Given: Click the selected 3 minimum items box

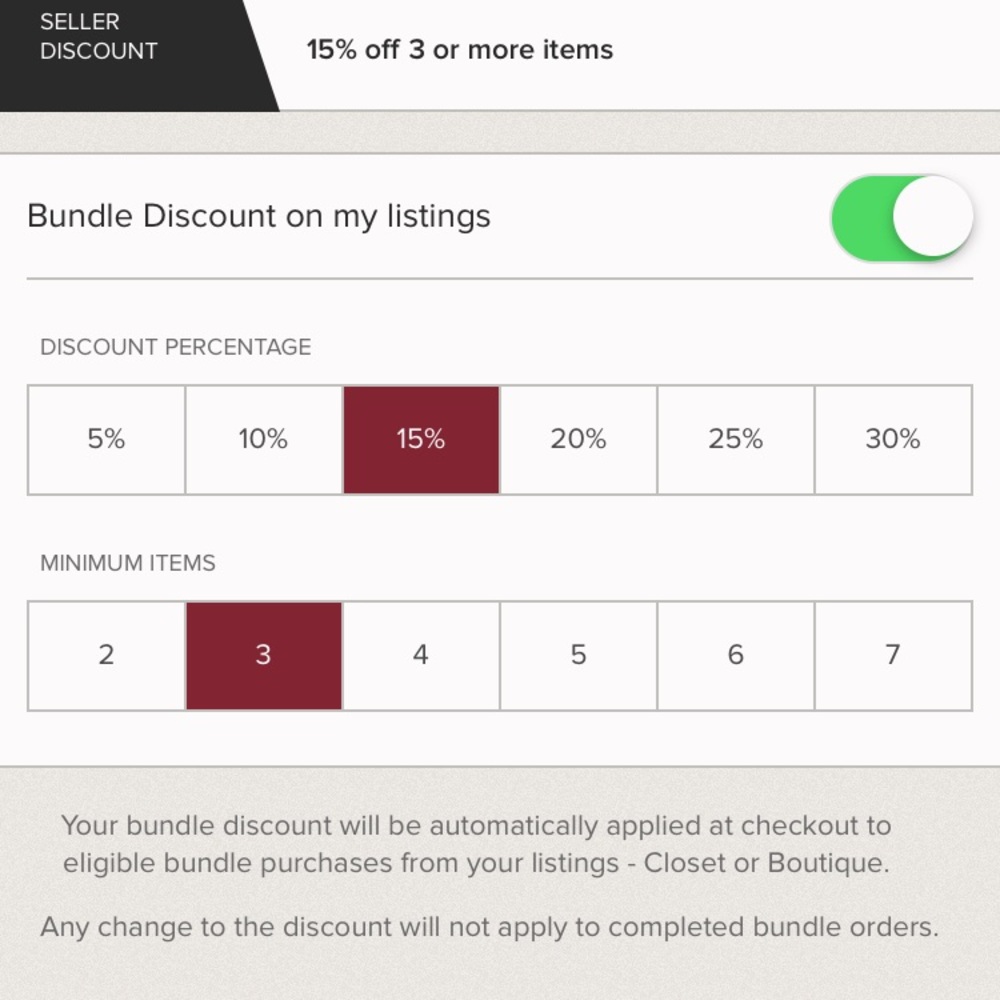Looking at the screenshot, I should point(263,656).
